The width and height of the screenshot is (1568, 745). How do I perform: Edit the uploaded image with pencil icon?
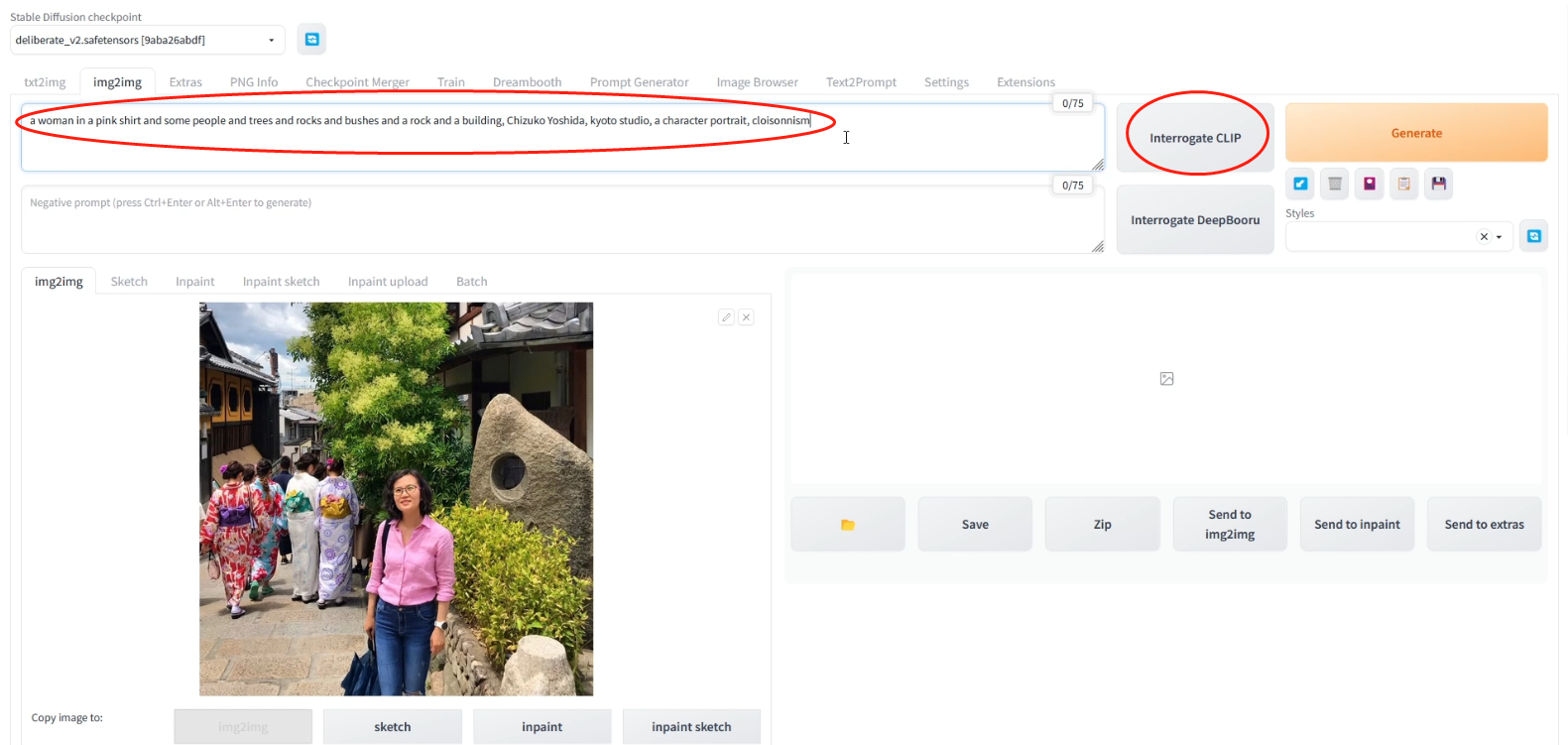click(726, 317)
